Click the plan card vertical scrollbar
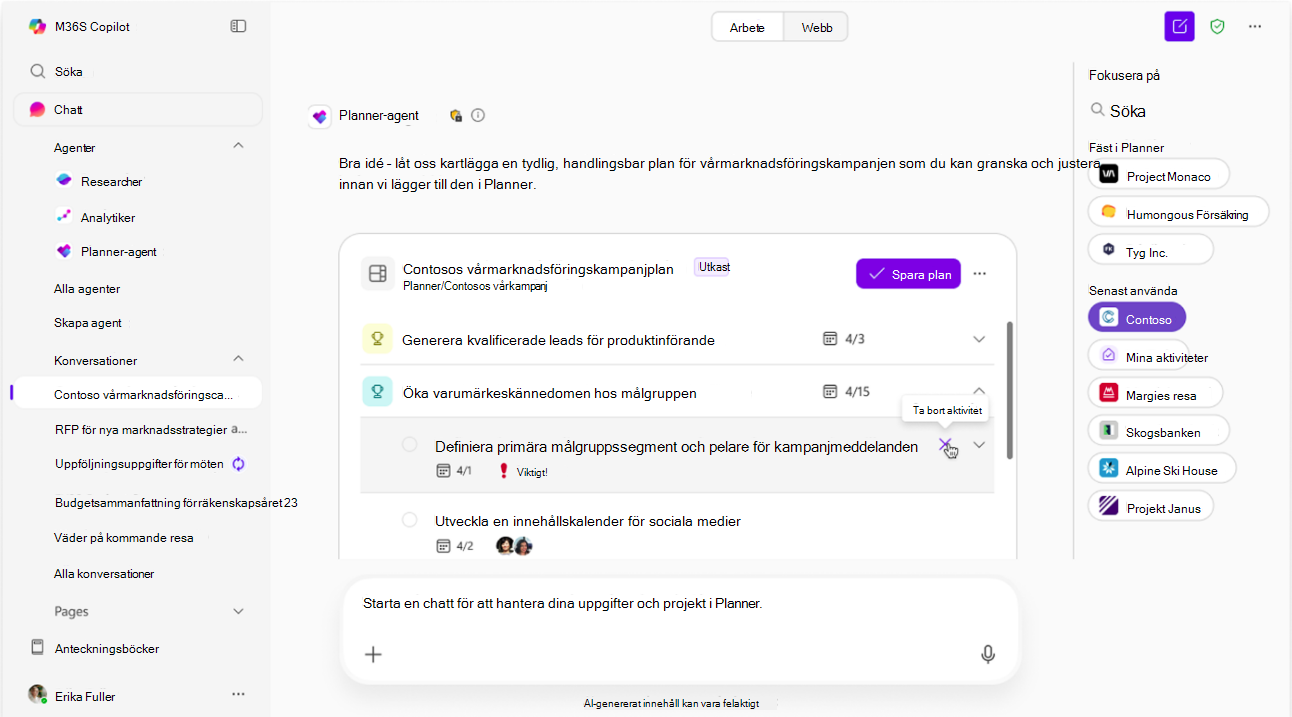 click(1009, 390)
